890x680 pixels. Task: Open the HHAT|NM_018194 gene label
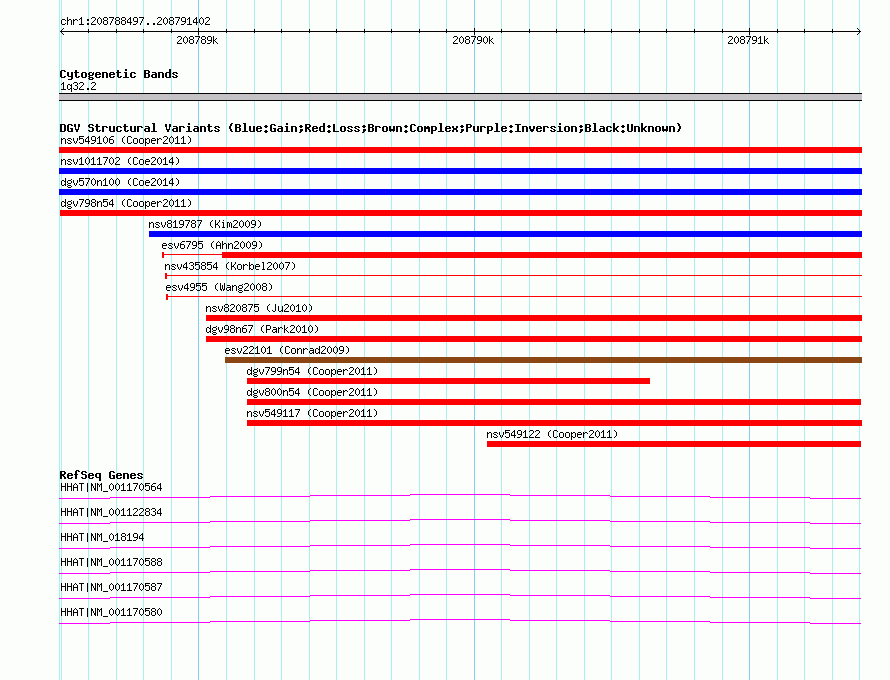click(x=102, y=538)
